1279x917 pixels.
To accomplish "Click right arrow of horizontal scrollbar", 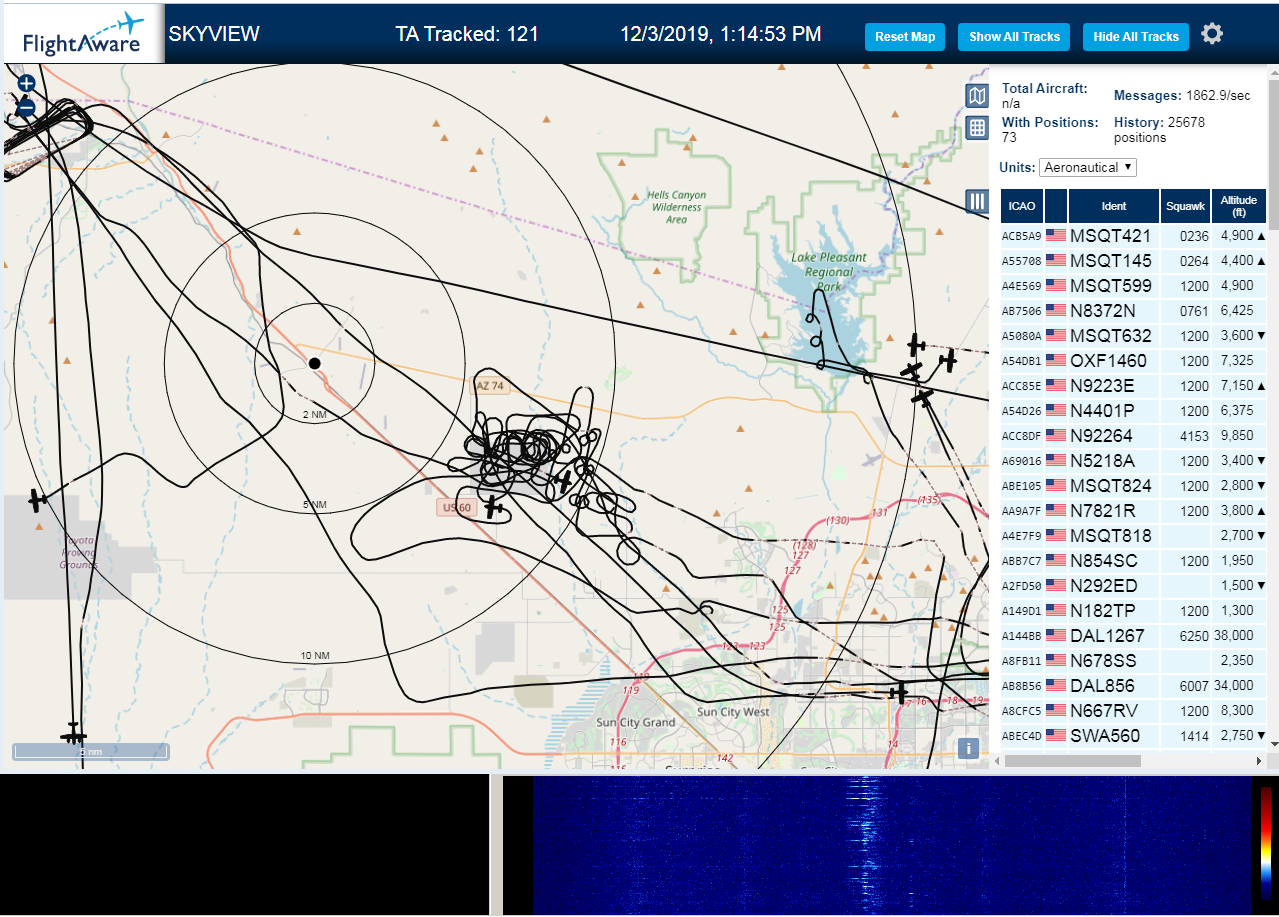I will pos(1259,761).
